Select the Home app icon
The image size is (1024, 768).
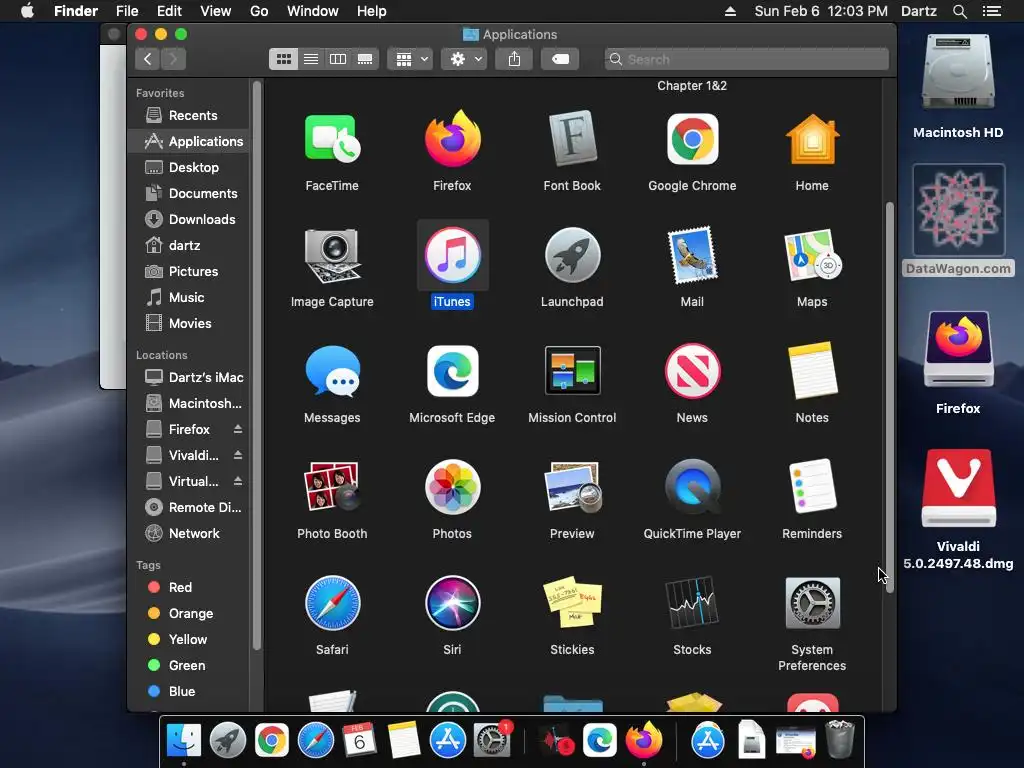[812, 139]
